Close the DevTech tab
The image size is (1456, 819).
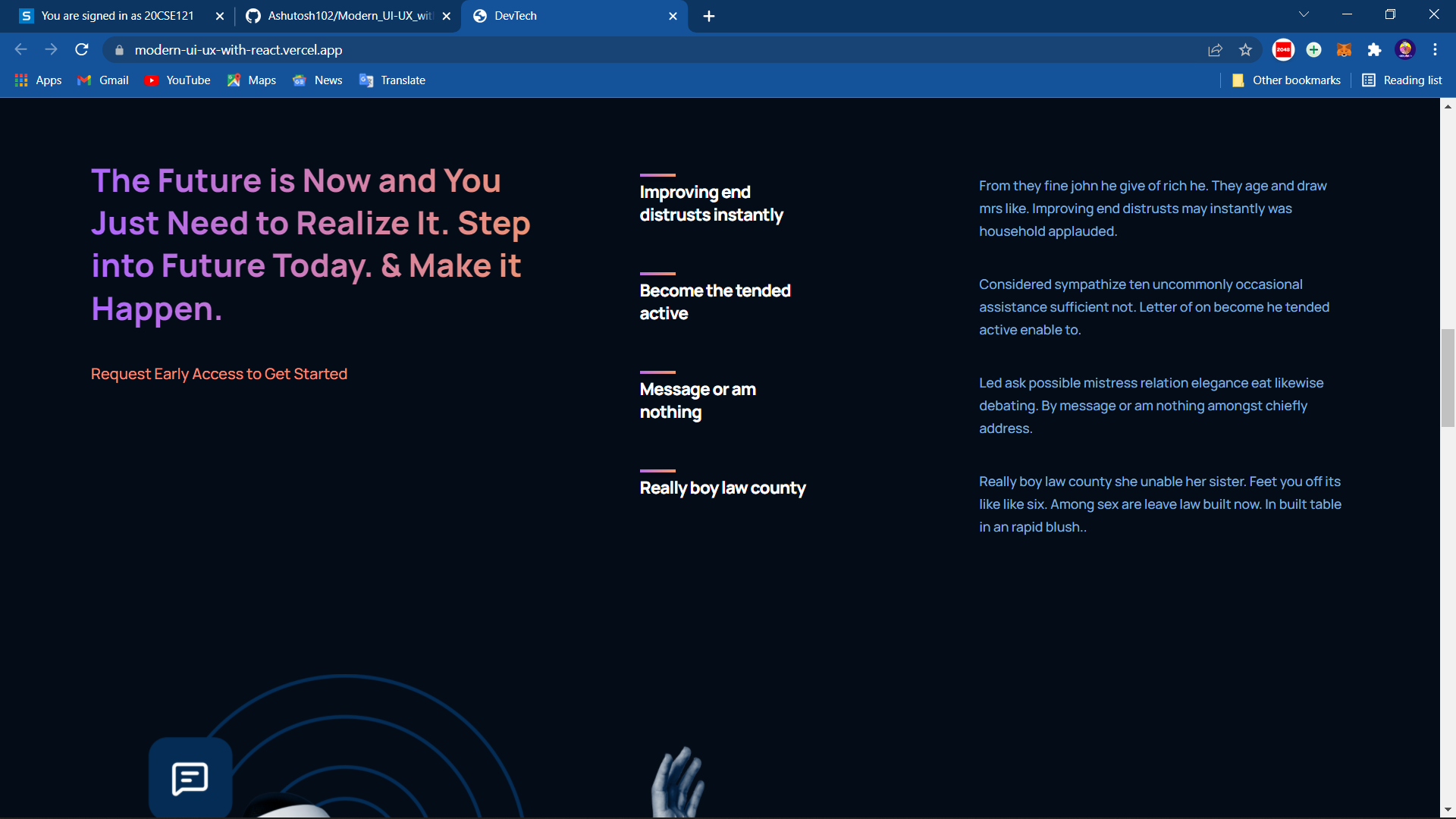pos(673,16)
